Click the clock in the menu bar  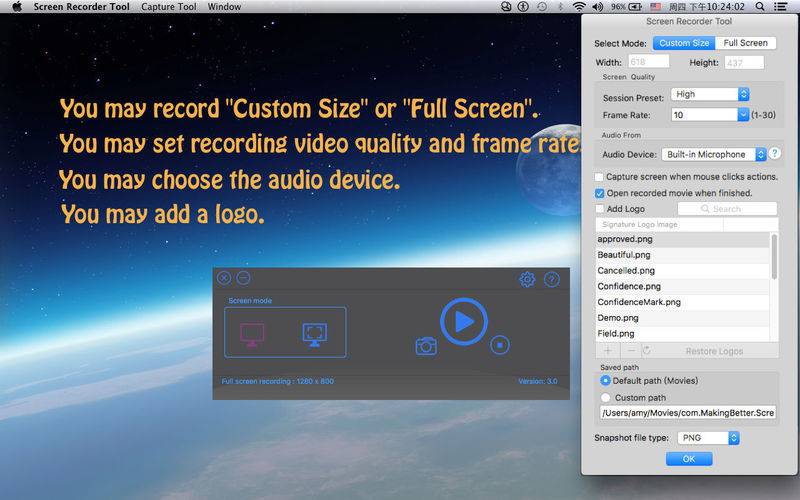pyautogui.click(x=707, y=7)
